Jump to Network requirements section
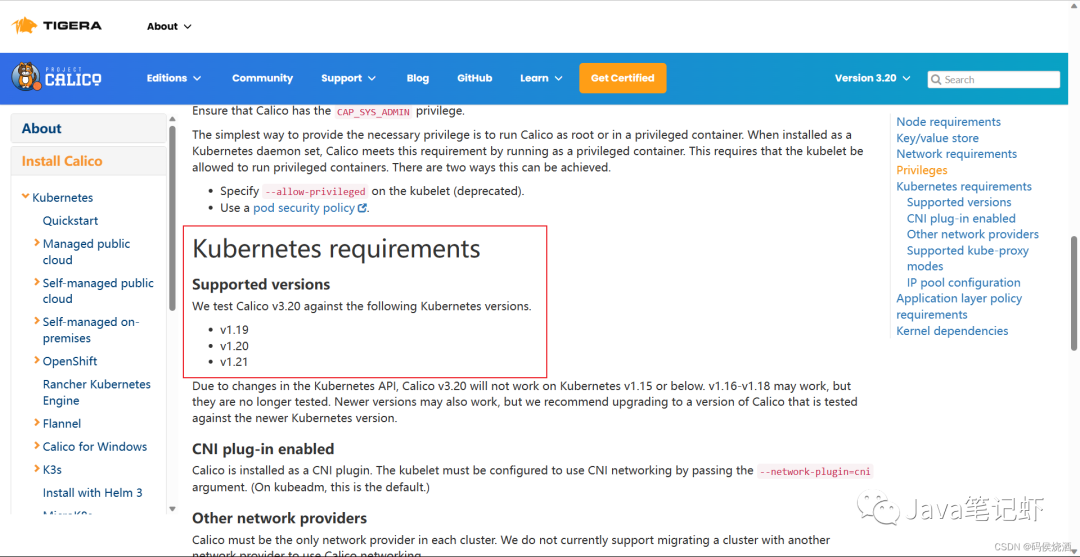The image size is (1080, 557). coord(957,154)
